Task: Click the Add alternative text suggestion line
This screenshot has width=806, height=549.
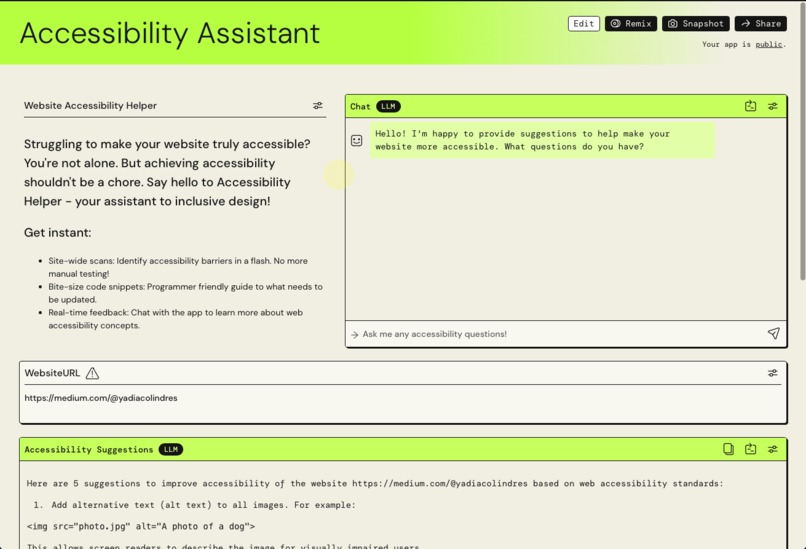Action: 203,505
